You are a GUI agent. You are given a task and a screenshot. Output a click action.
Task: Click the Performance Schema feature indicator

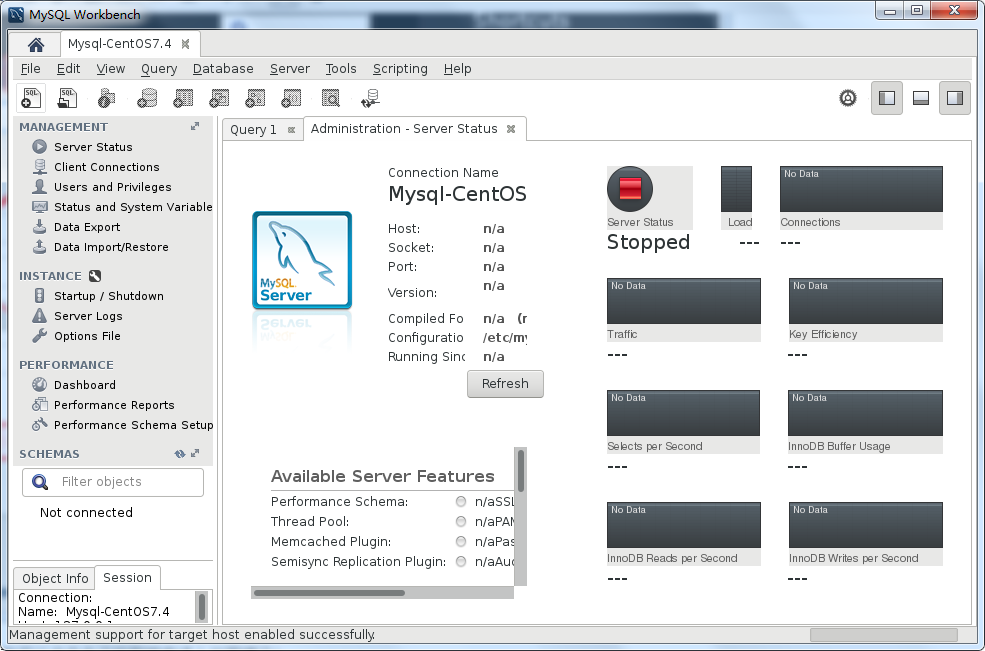click(461, 501)
